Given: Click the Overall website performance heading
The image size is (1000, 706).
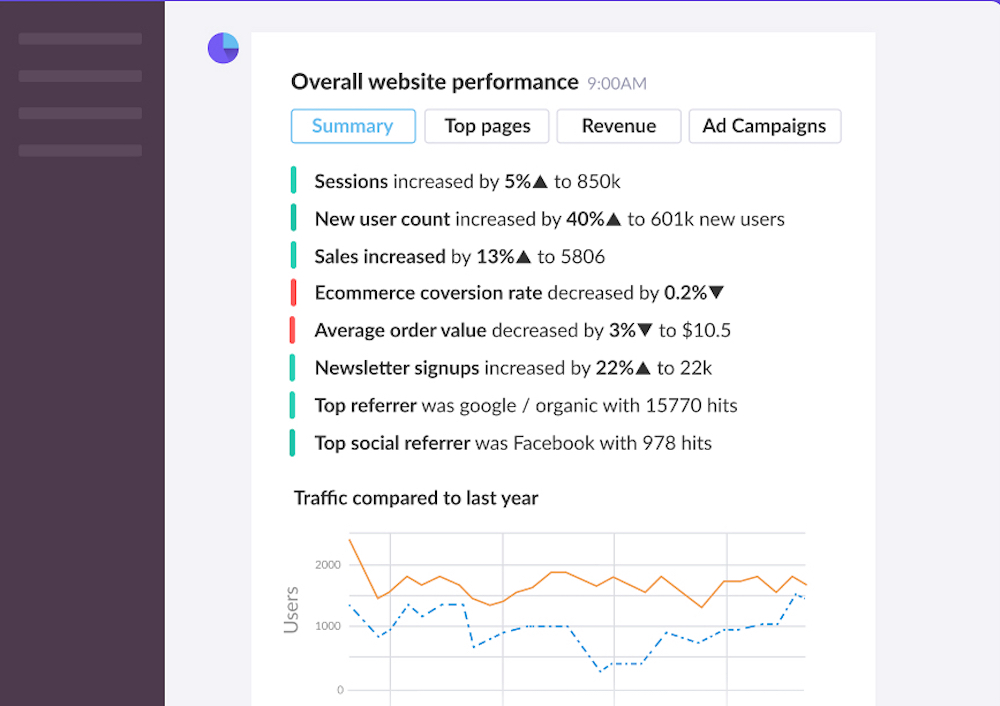Looking at the screenshot, I should [x=434, y=82].
